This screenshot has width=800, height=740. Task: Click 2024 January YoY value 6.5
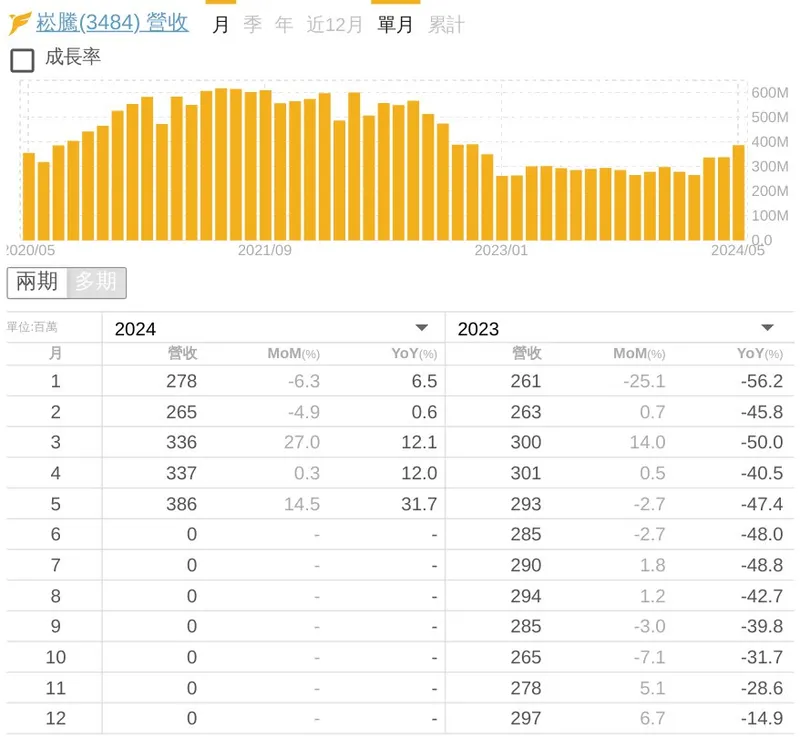[424, 381]
